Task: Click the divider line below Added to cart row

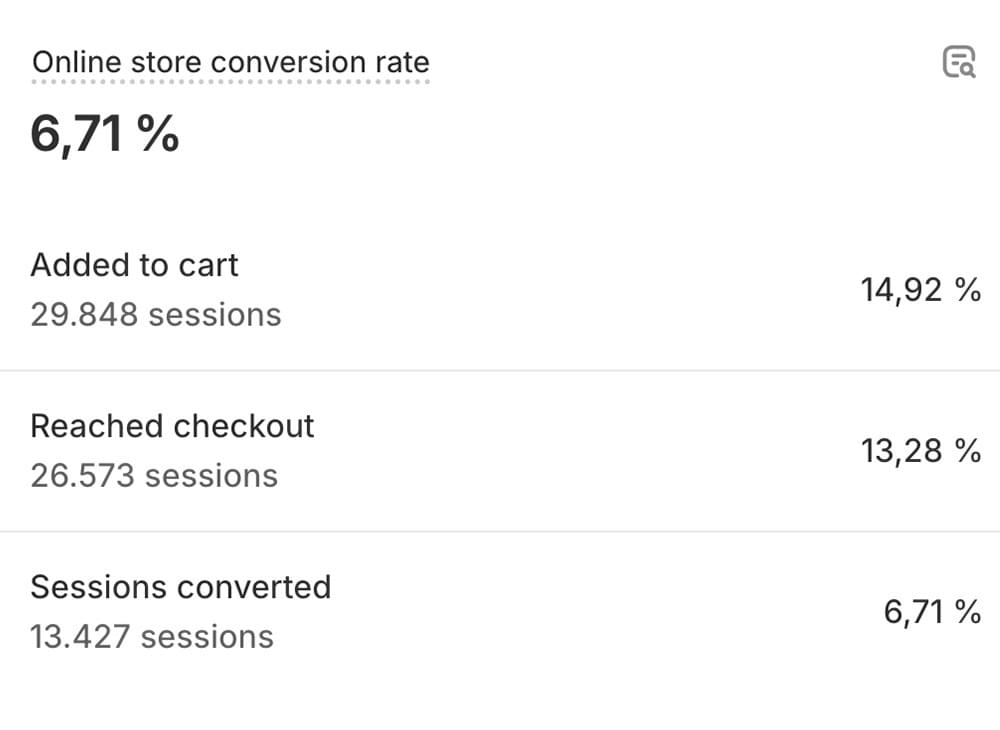Action: coord(500,370)
